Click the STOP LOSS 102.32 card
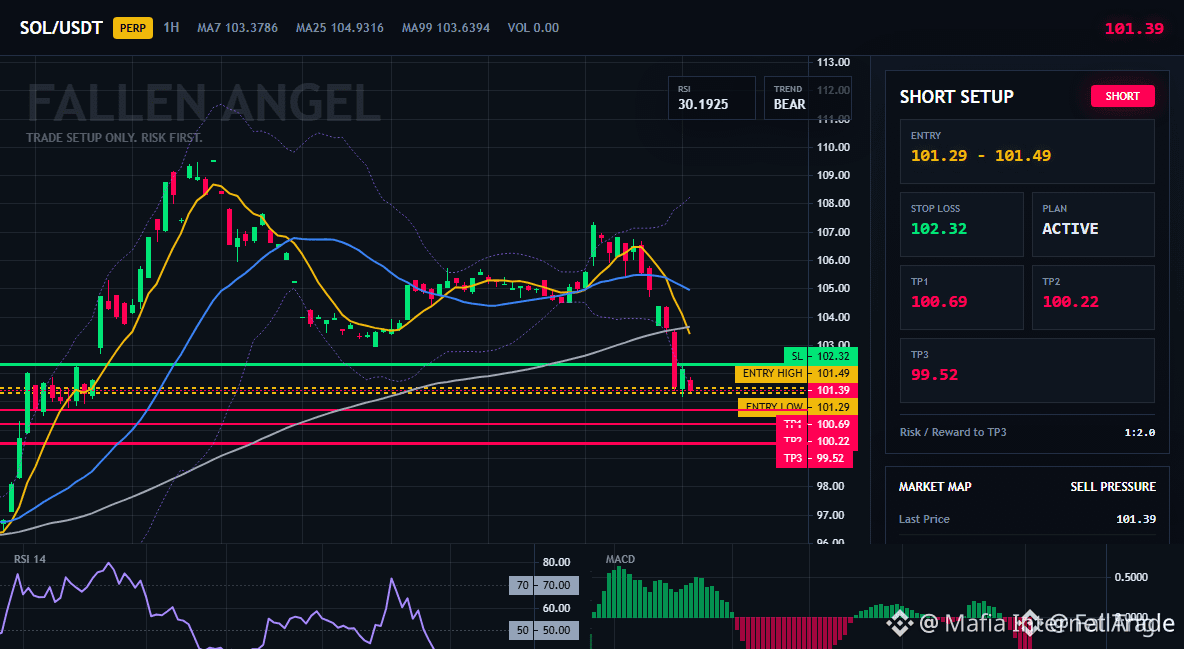The width and height of the screenshot is (1184, 649). coord(961,224)
